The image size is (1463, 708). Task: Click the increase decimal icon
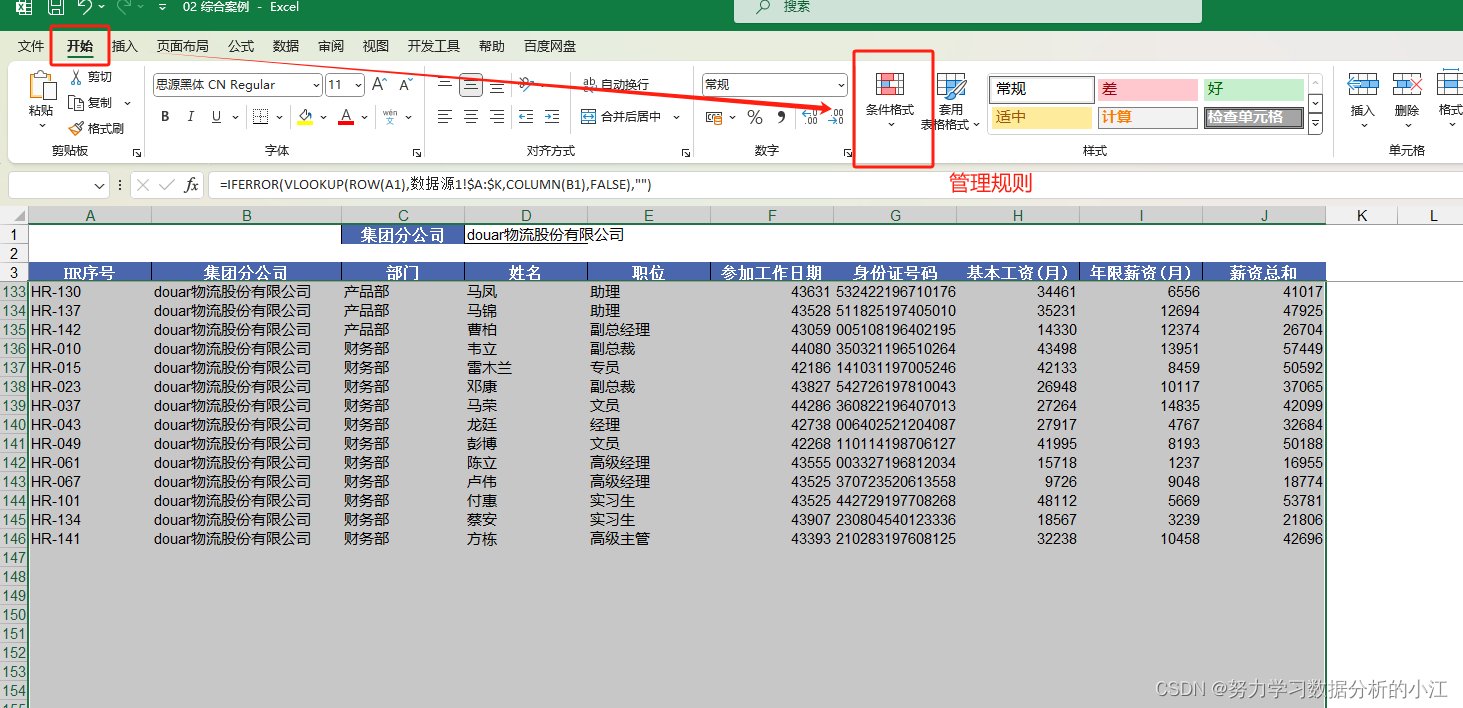tap(810, 117)
